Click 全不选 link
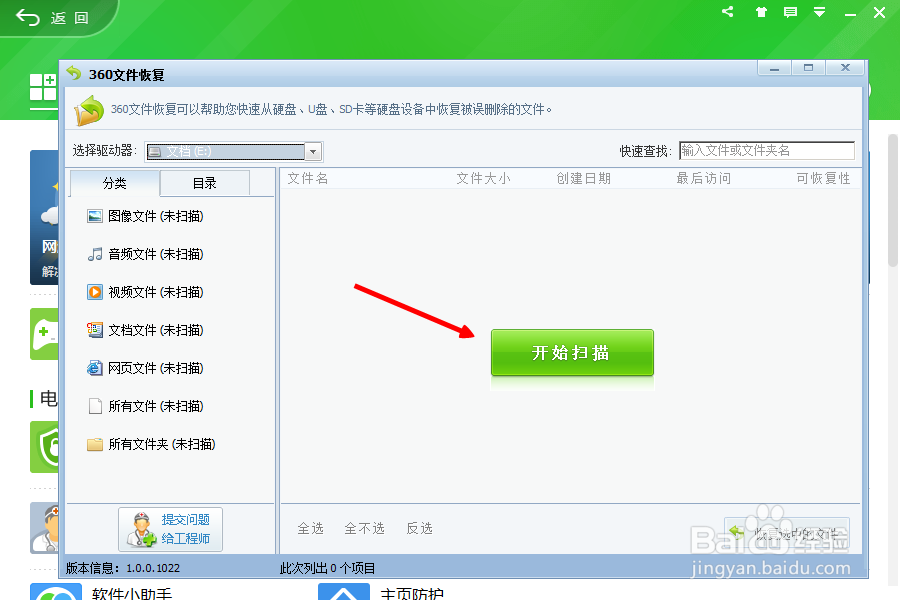This screenshot has height=600, width=900. [364, 528]
